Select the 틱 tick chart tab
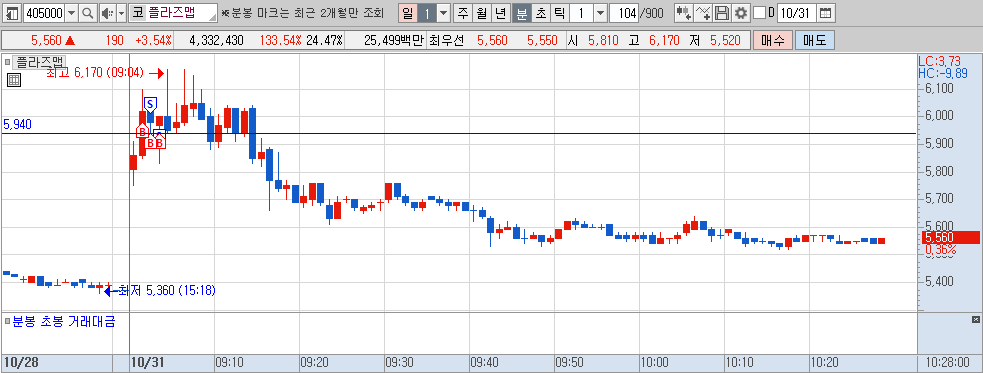983x373 pixels. (560, 13)
